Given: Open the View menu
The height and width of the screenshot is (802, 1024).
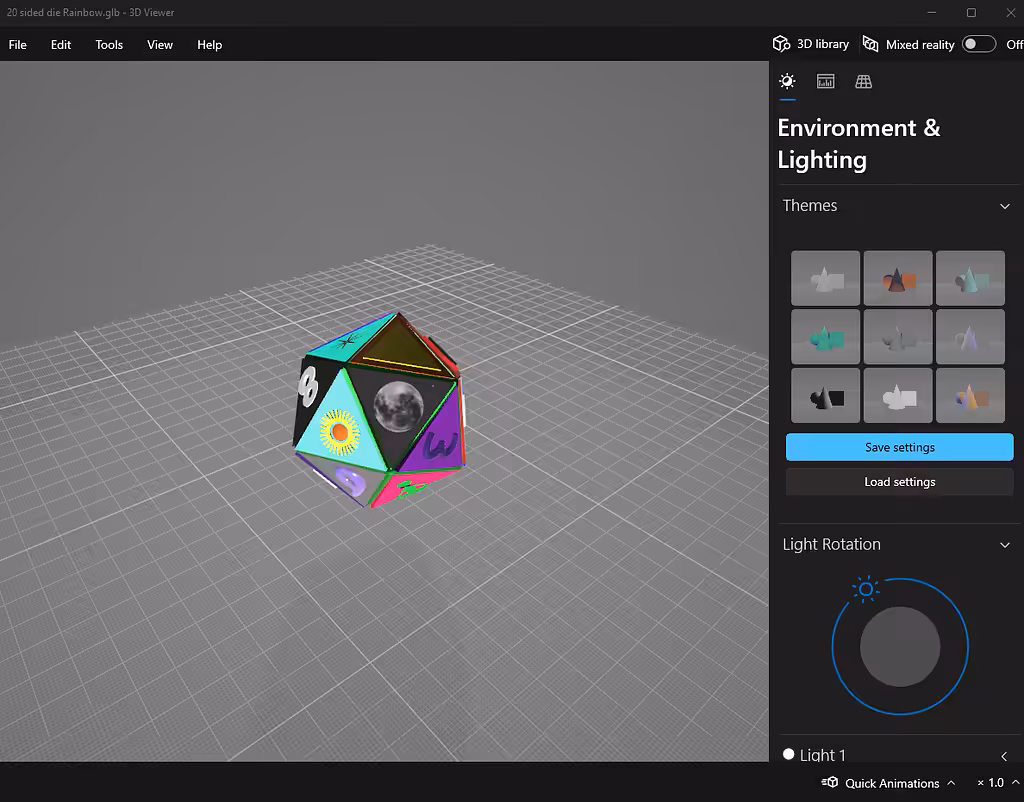Looking at the screenshot, I should 160,44.
